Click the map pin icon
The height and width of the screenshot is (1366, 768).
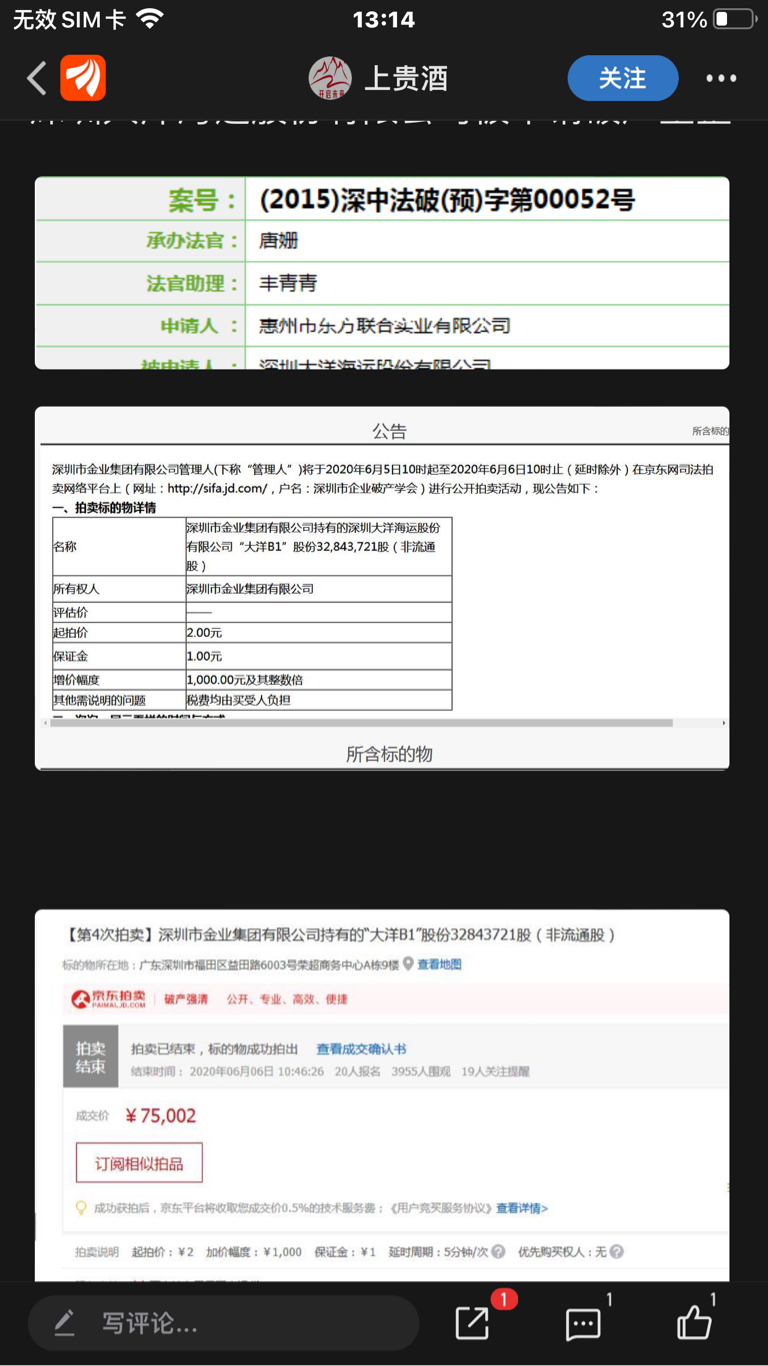click(408, 964)
